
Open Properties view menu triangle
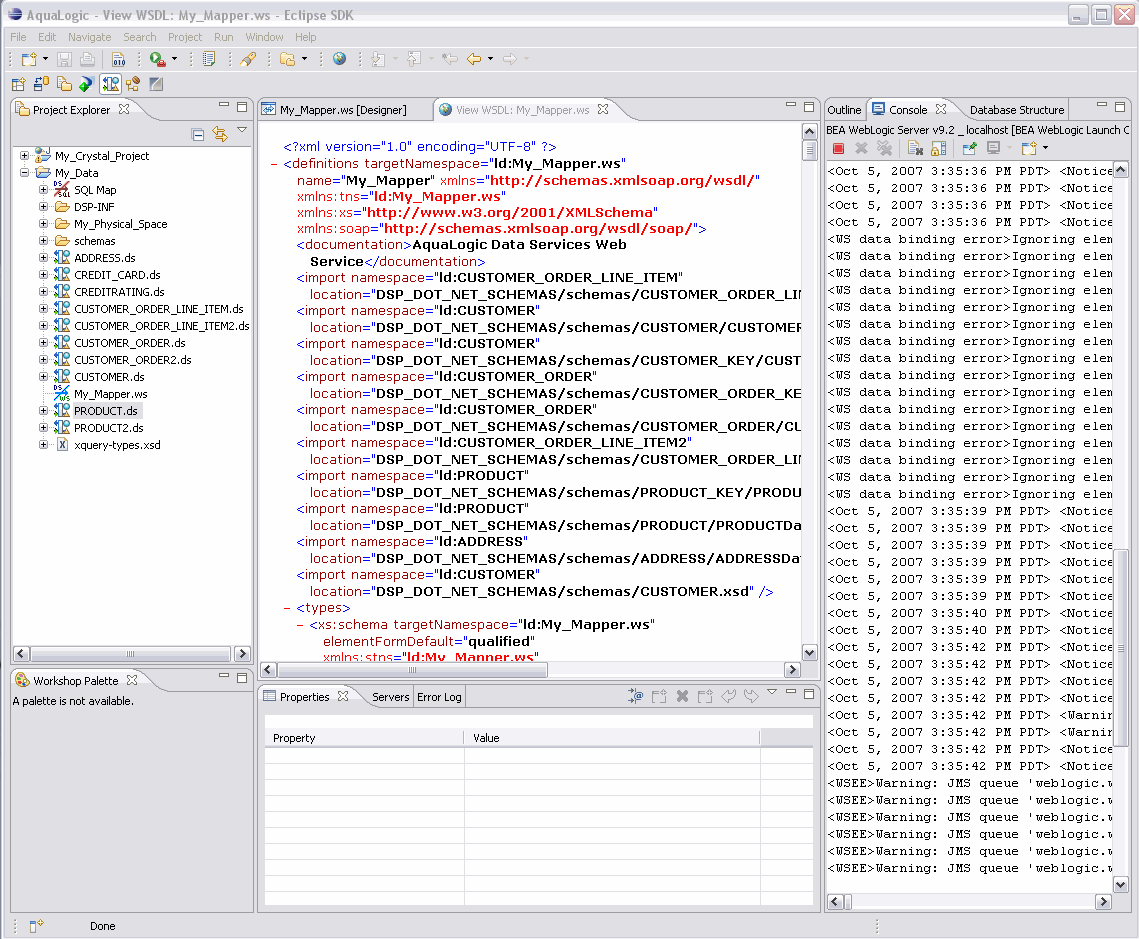click(x=772, y=693)
